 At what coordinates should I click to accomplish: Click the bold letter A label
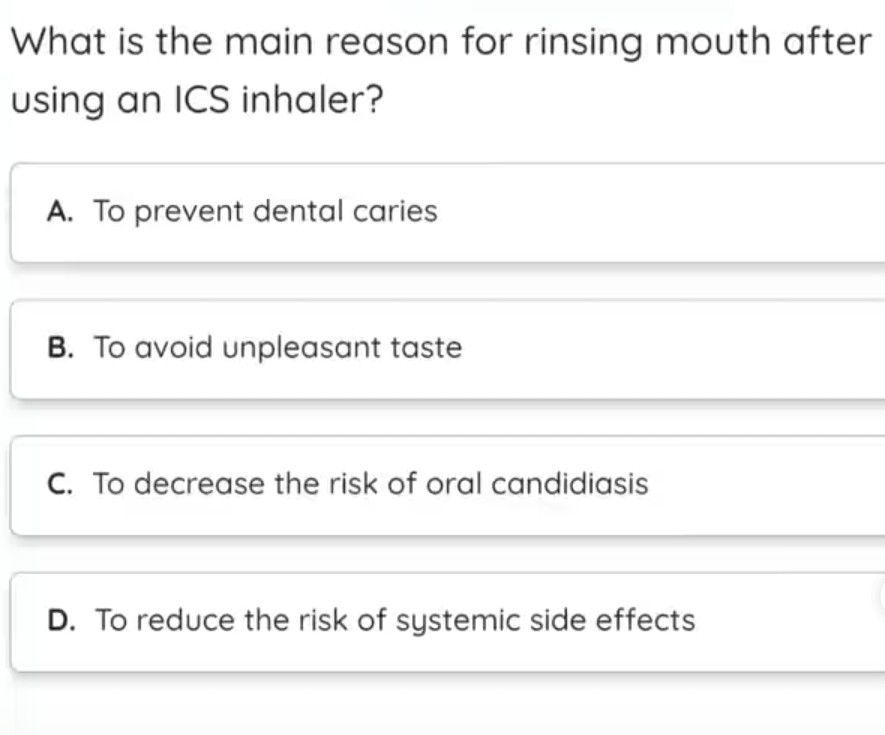click(61, 212)
